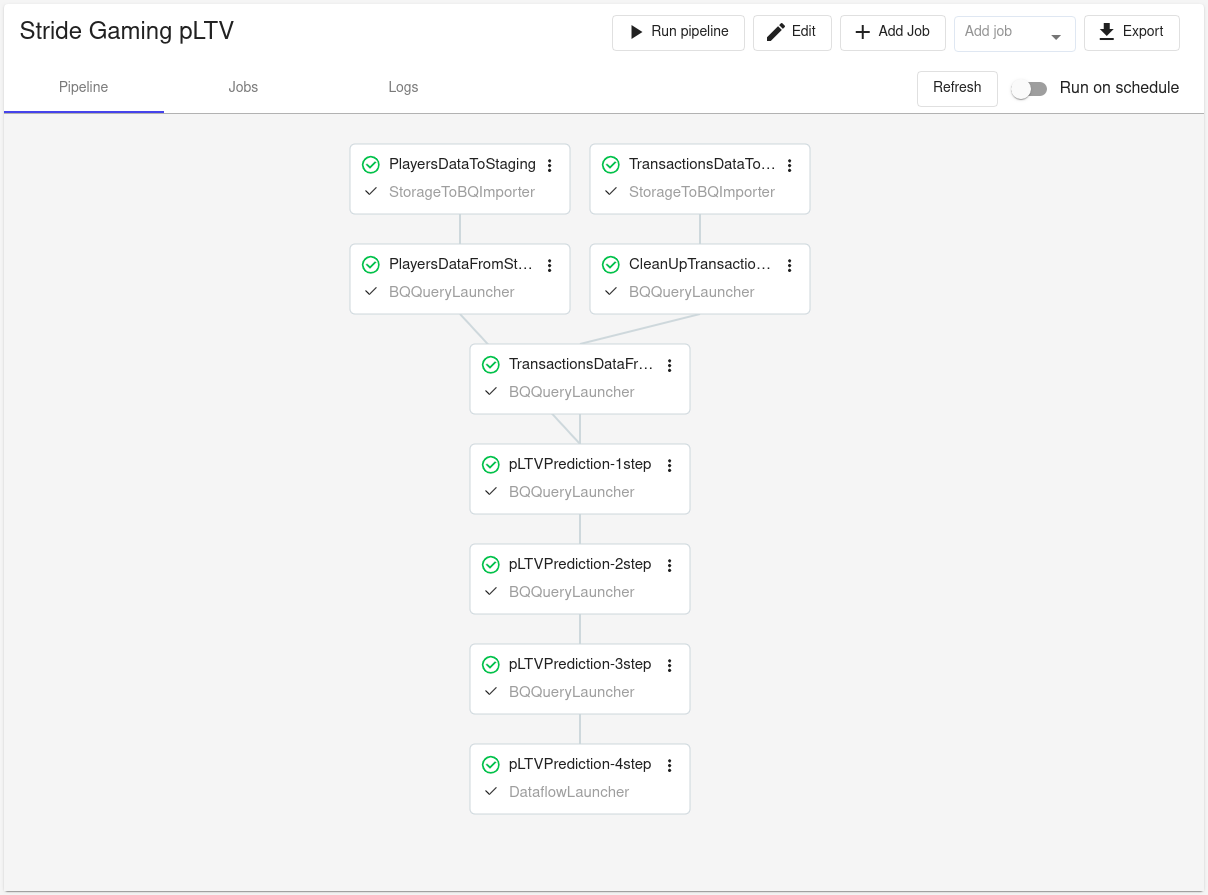Switch to the Jobs tab
This screenshot has height=895, width=1208.
(243, 88)
